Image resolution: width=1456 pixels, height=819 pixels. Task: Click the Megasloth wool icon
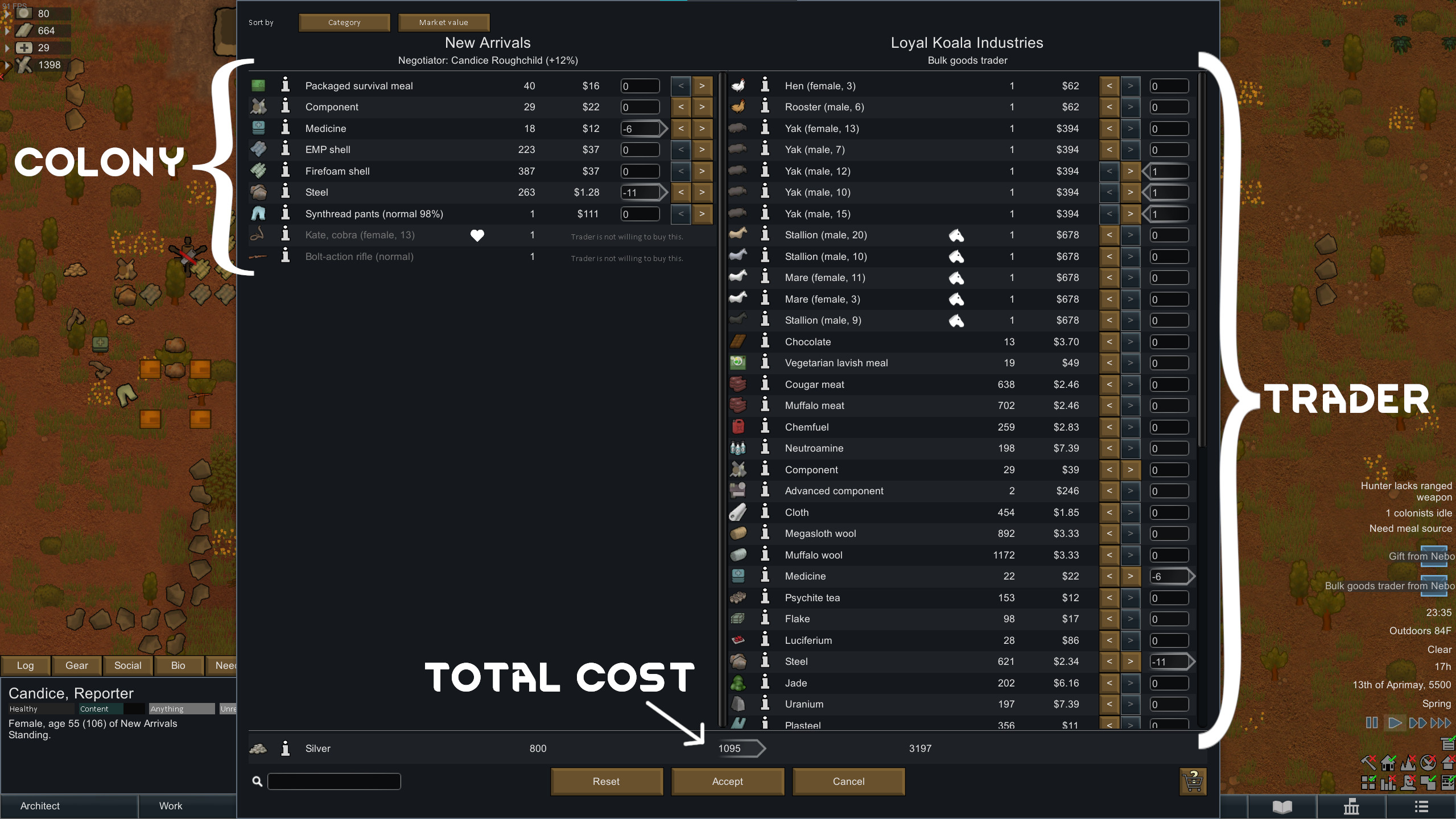pyautogui.click(x=738, y=533)
